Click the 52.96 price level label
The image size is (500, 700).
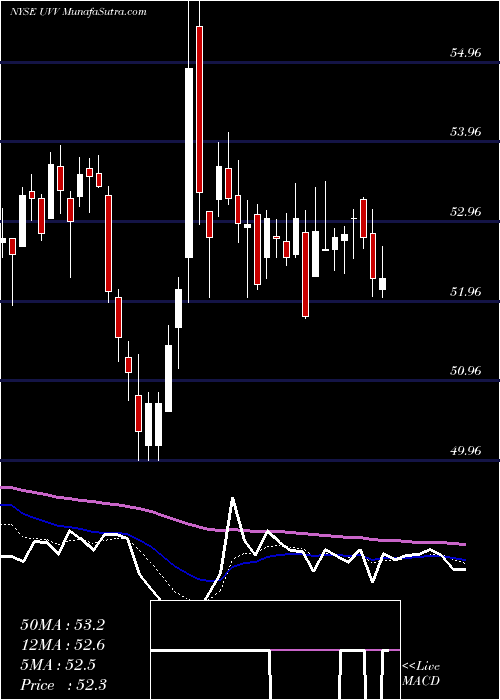pos(465,211)
